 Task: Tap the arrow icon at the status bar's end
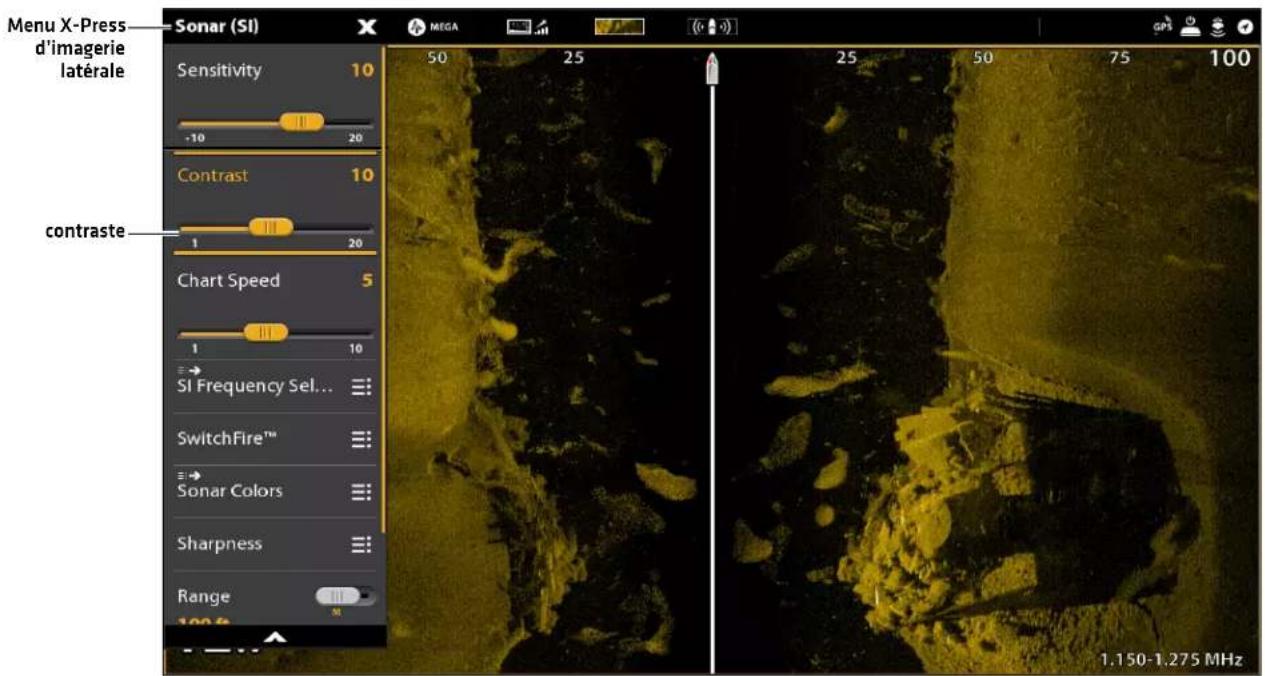click(1244, 27)
